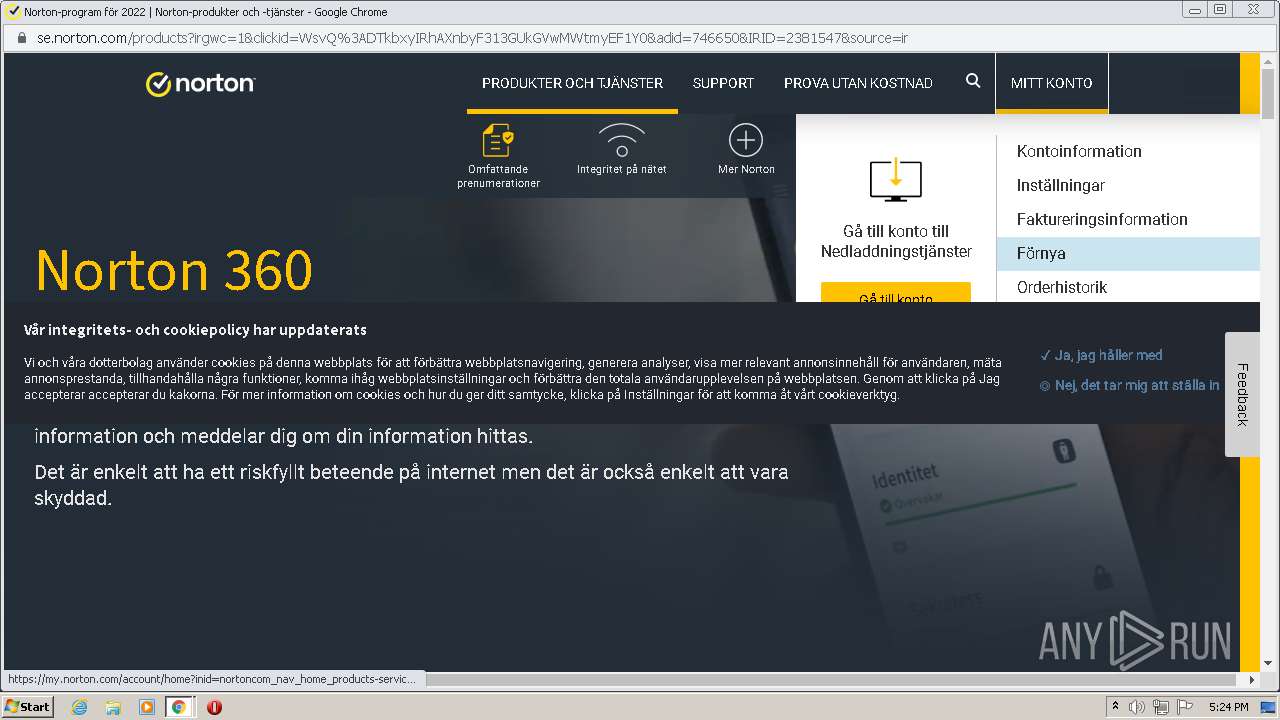Accept cookies with Ja, jag håller med
This screenshot has height=720, width=1280.
coord(1101,355)
